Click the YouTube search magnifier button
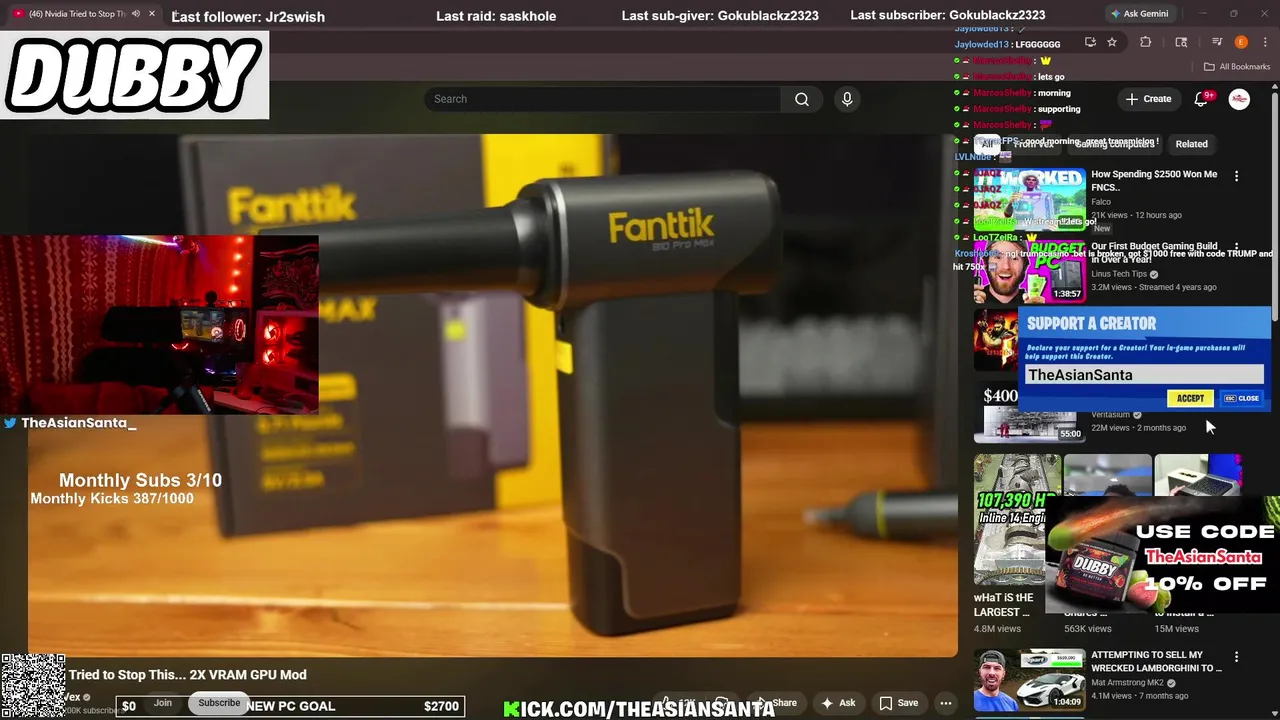The image size is (1280, 720). point(802,99)
